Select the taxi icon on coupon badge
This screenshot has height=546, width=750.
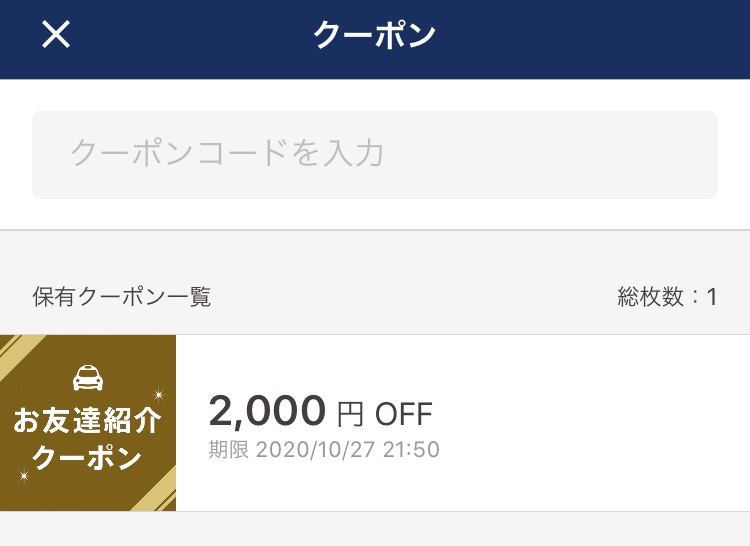pyautogui.click(x=88, y=378)
